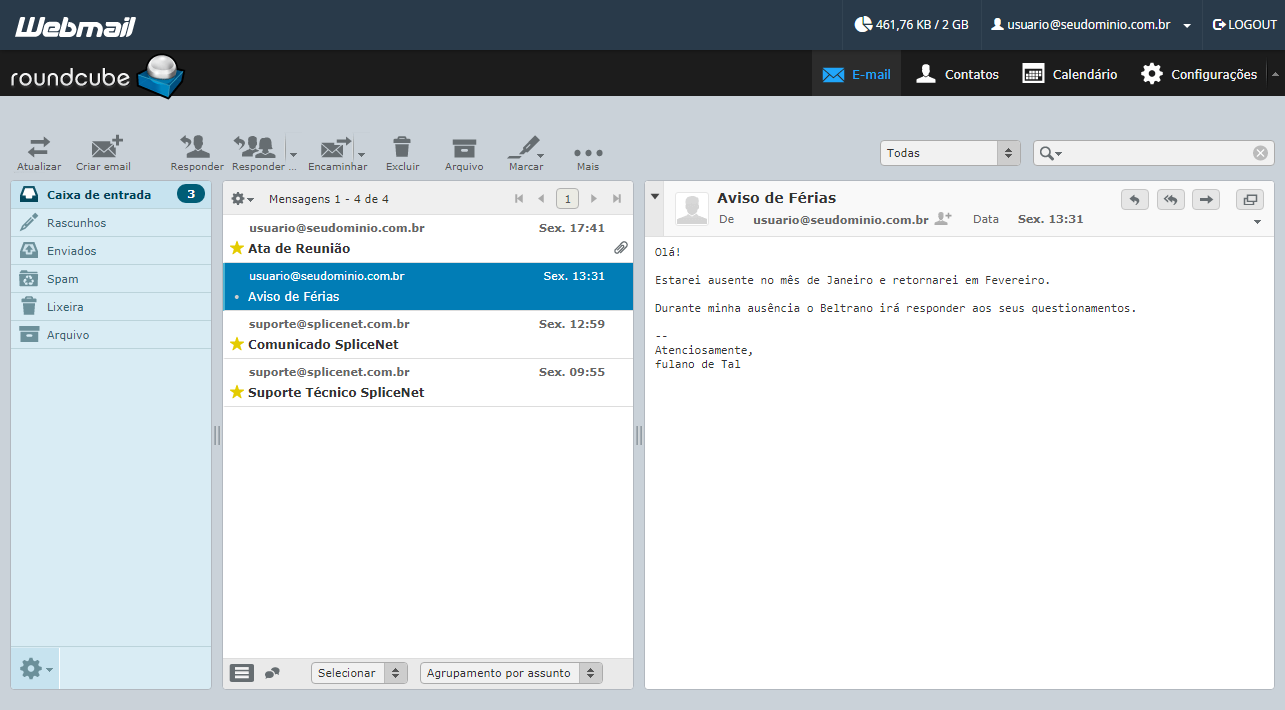Open message in new window icon
Screen dimensions: 1285x710
pyautogui.click(x=1250, y=199)
